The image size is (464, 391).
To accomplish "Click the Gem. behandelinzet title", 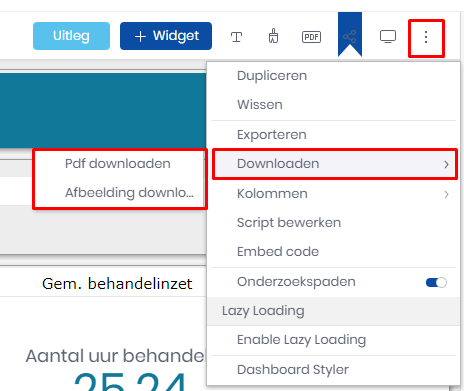I will (117, 284).
